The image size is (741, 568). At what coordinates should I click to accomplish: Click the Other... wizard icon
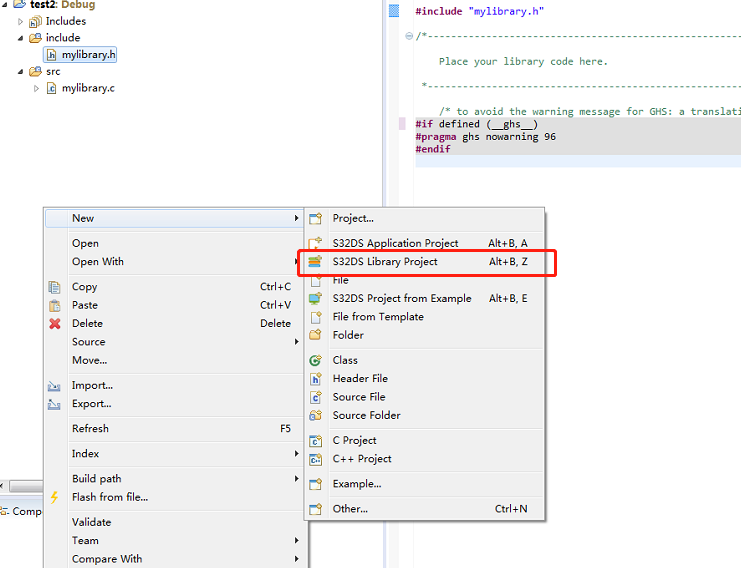pos(315,509)
